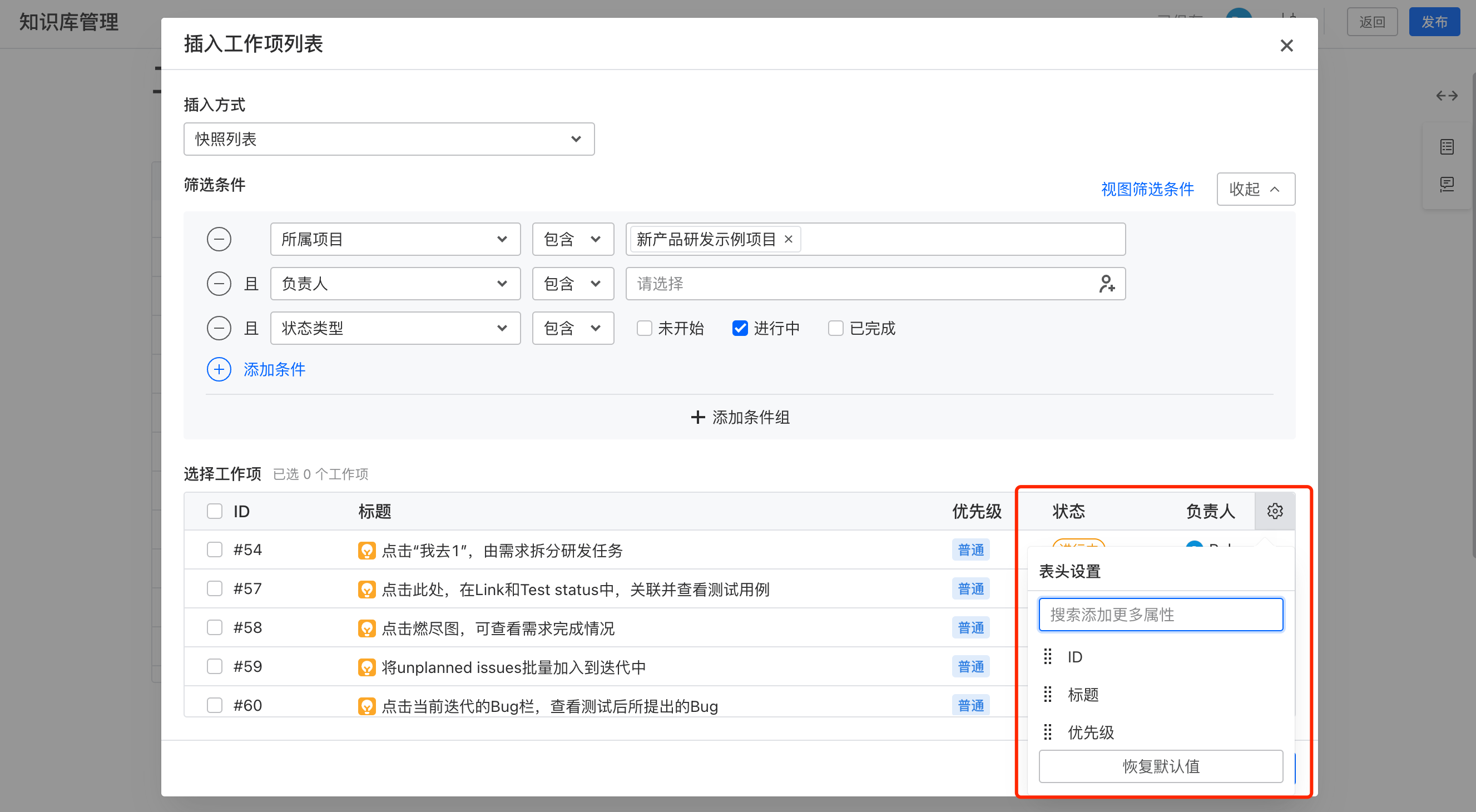Collapse filters with the 收起 button

pos(1255,189)
